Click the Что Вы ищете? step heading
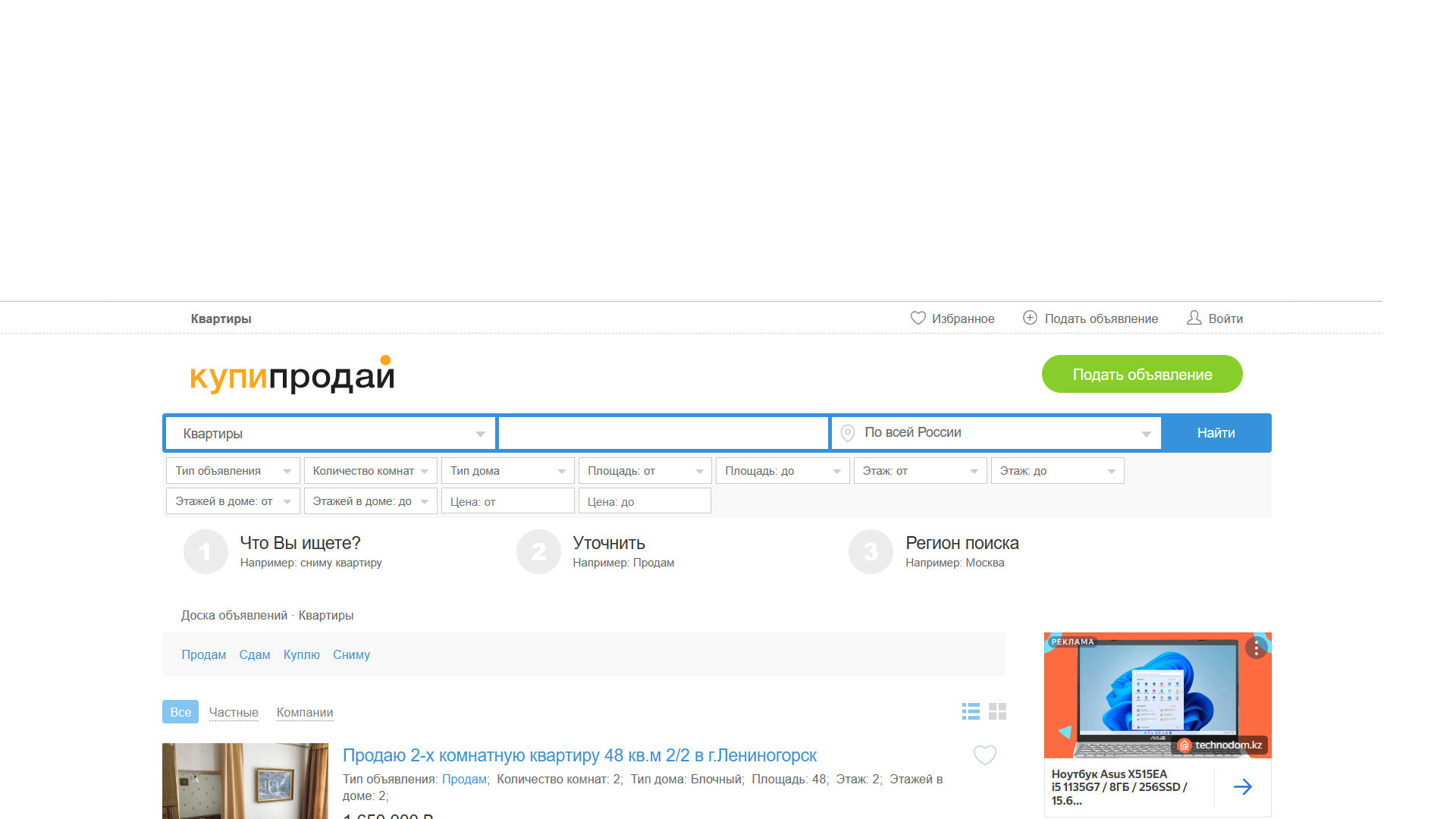The width and height of the screenshot is (1456, 819). coord(300,543)
